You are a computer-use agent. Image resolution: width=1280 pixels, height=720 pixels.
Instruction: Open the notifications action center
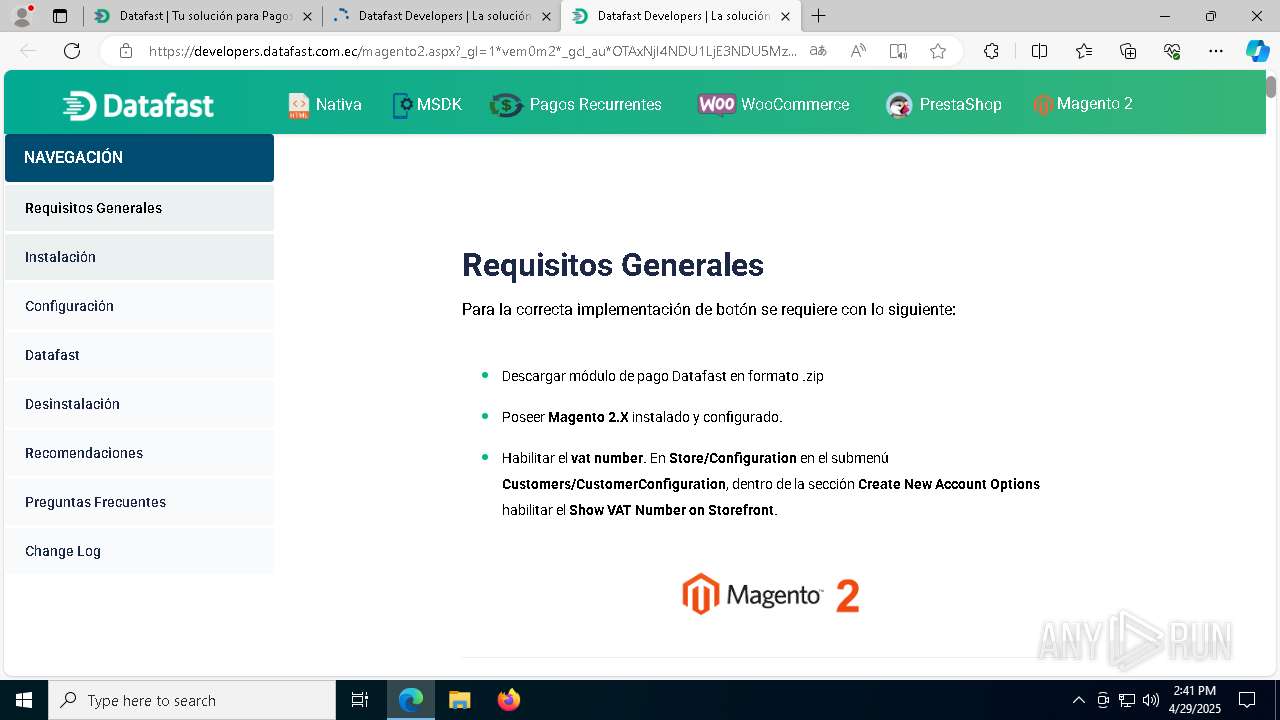click(1247, 700)
